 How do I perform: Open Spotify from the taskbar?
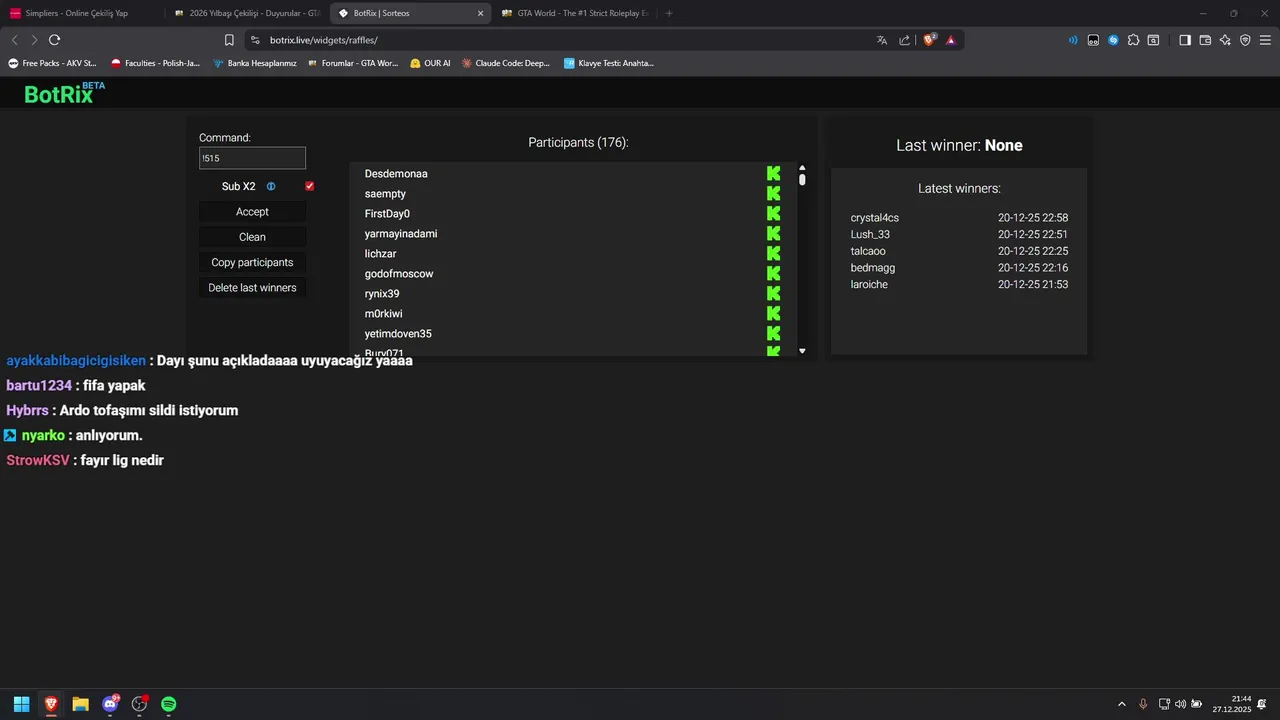pos(169,704)
